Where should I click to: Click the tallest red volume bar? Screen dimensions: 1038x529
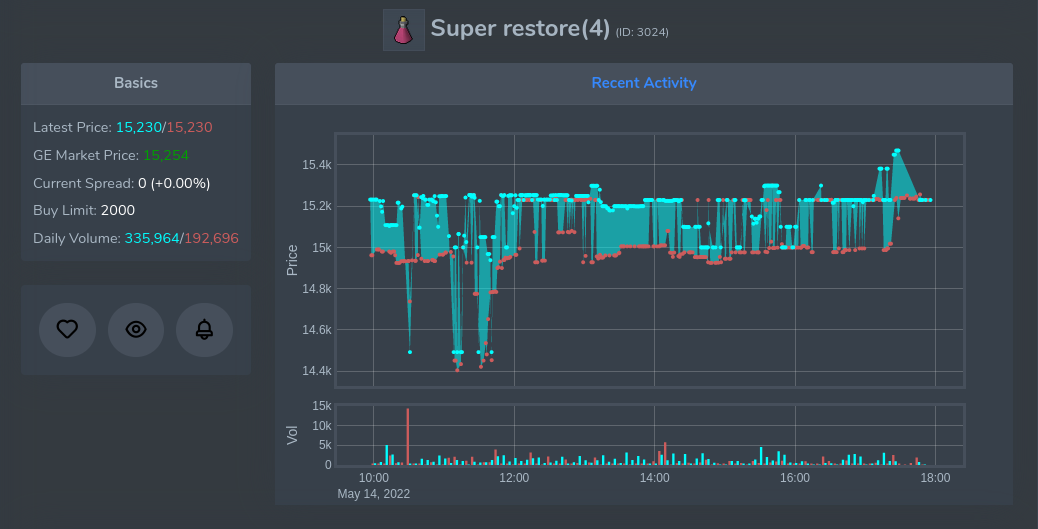pyautogui.click(x=408, y=437)
